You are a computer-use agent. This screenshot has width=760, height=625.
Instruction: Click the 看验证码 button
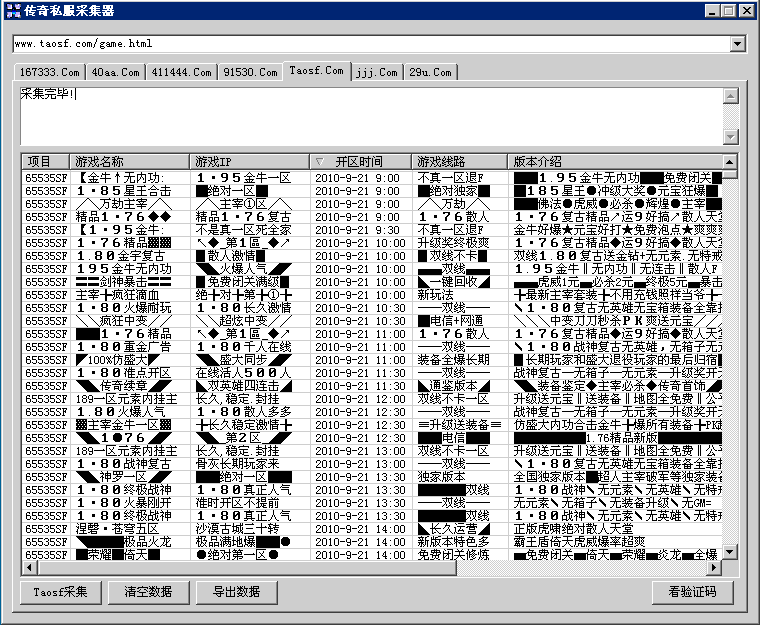(692, 591)
